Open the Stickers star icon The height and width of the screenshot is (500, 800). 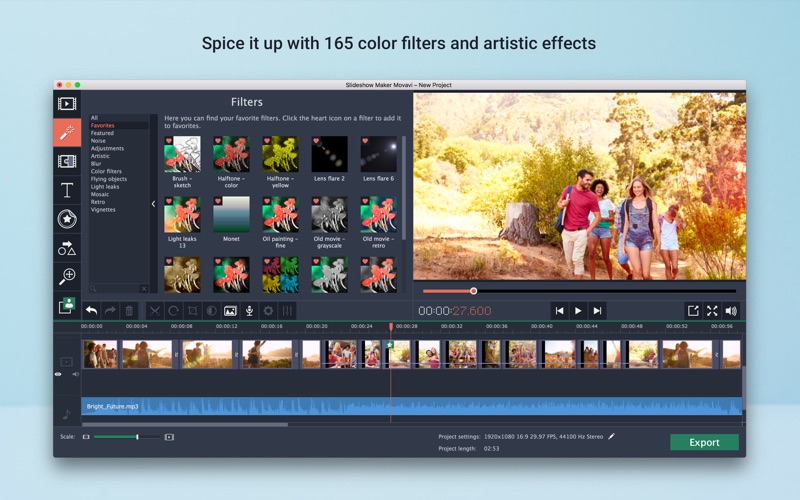click(67, 219)
